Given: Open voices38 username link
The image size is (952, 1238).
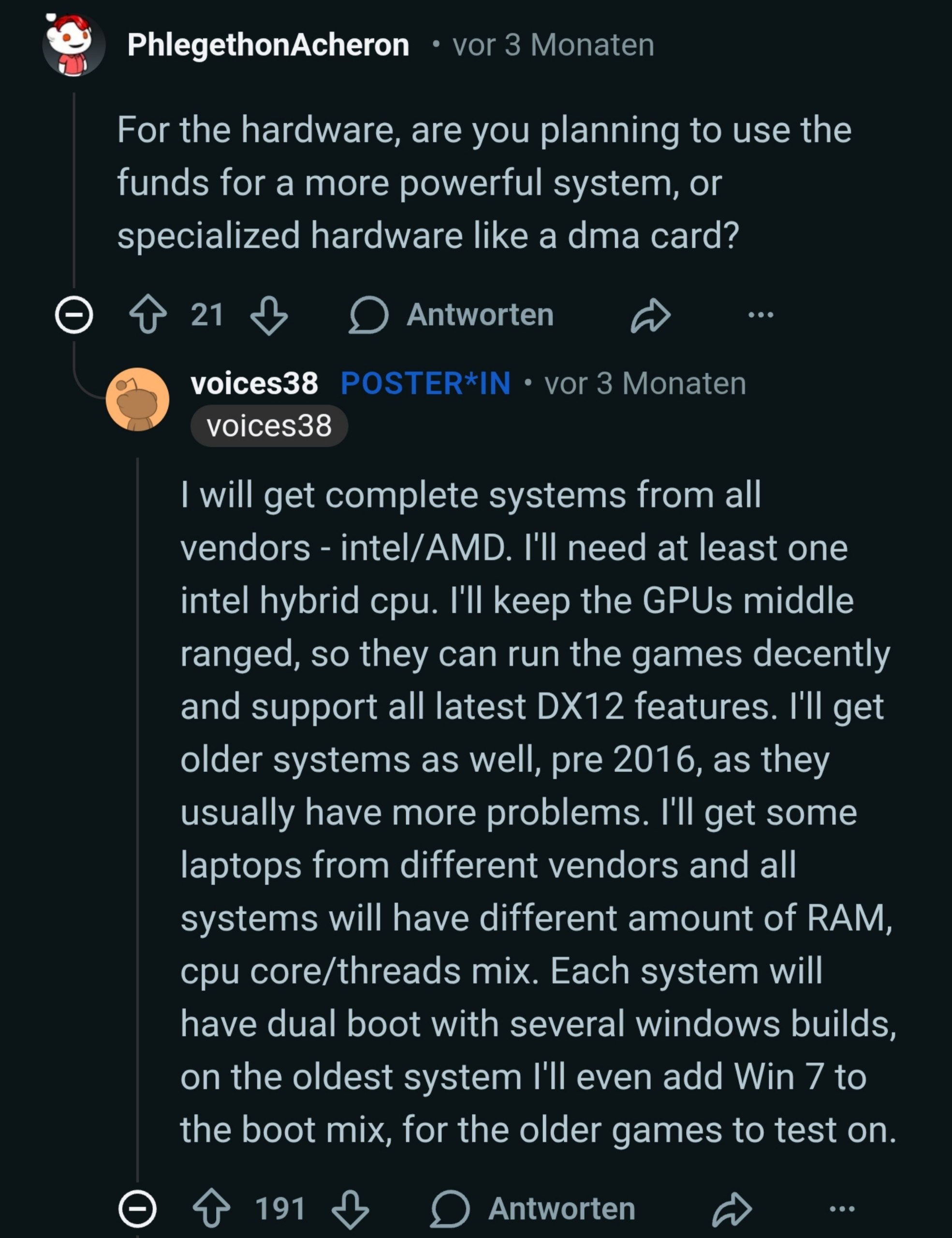Looking at the screenshot, I should coord(254,384).
